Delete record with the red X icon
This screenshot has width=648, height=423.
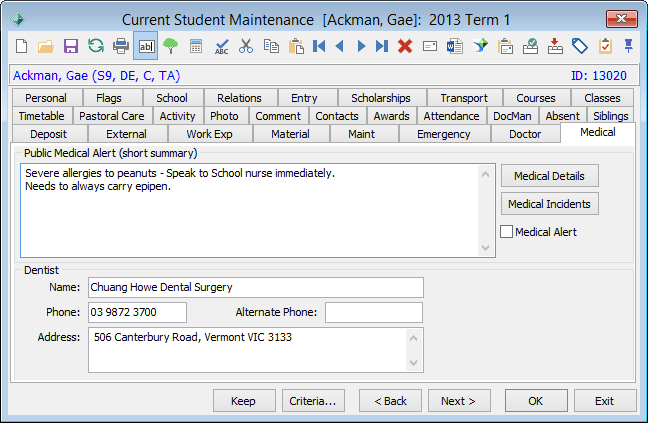(x=405, y=46)
